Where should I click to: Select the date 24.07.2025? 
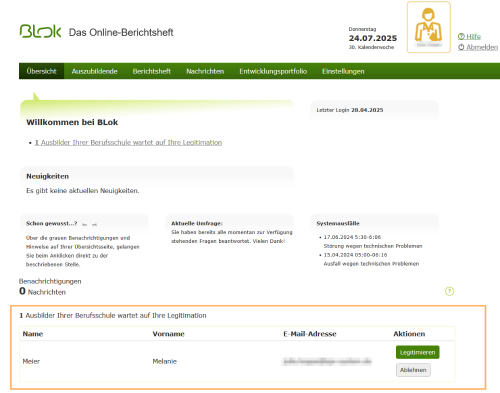click(x=373, y=38)
